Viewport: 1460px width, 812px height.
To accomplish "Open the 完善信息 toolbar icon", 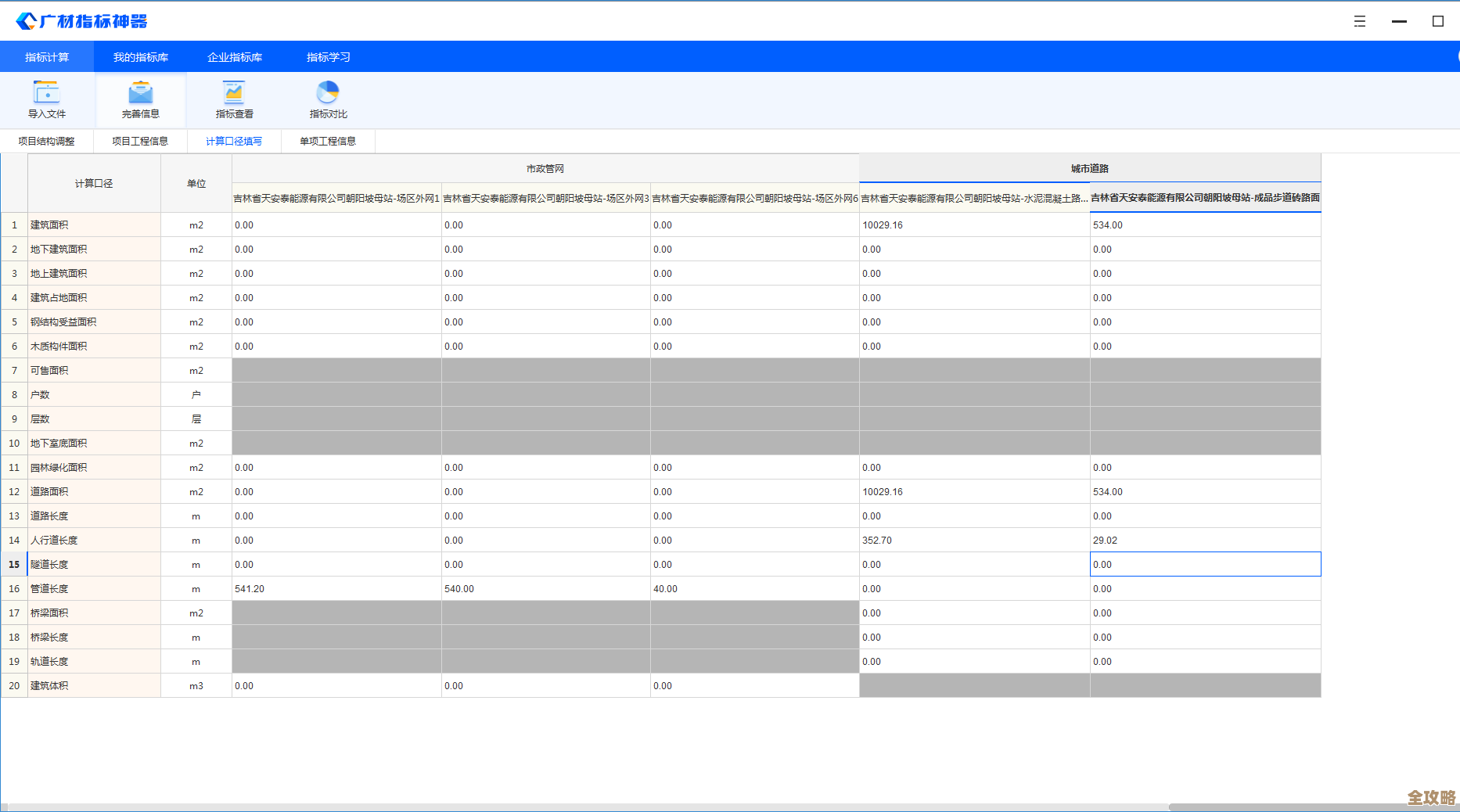I will coord(141,93).
